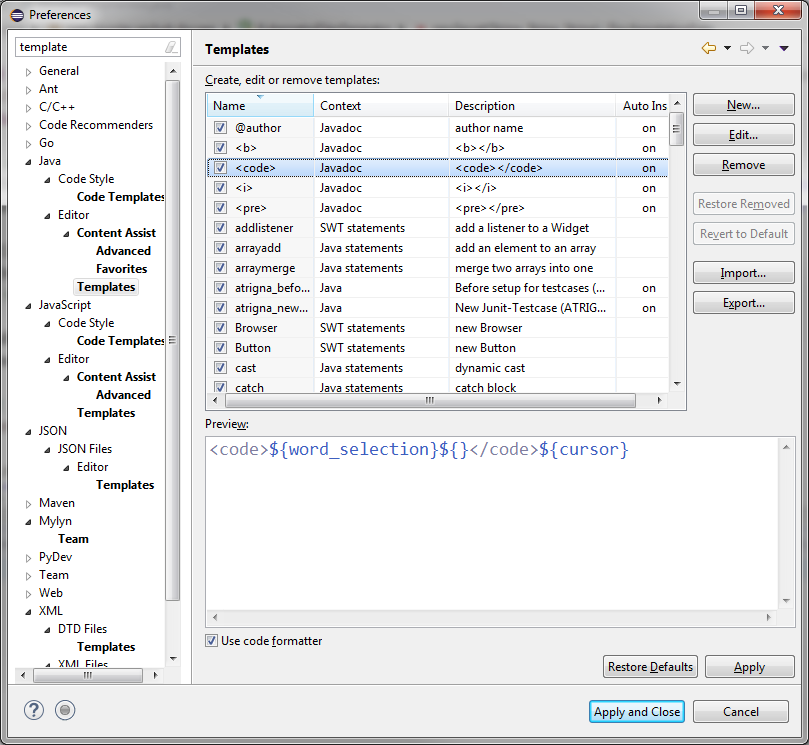Viewport: 809px width, 745px height.
Task: Select the arraymerge template row
Action: click(x=438, y=268)
